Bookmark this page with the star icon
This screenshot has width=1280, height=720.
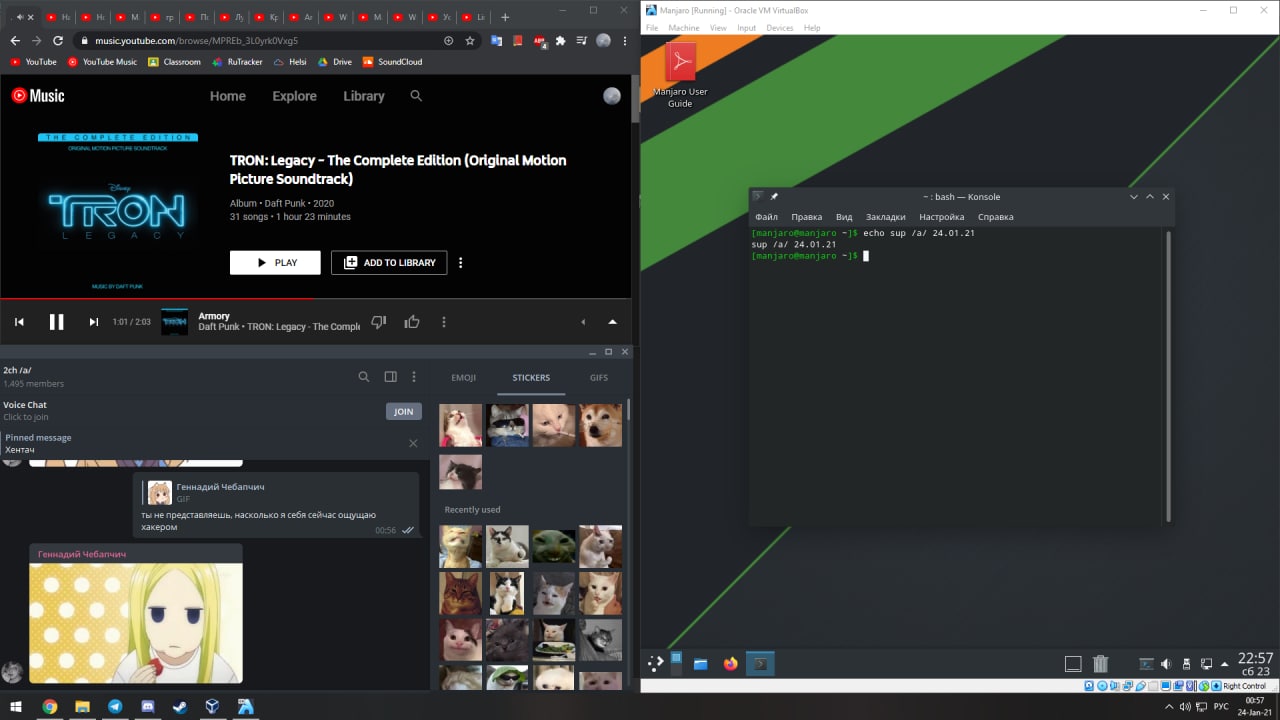[470, 41]
